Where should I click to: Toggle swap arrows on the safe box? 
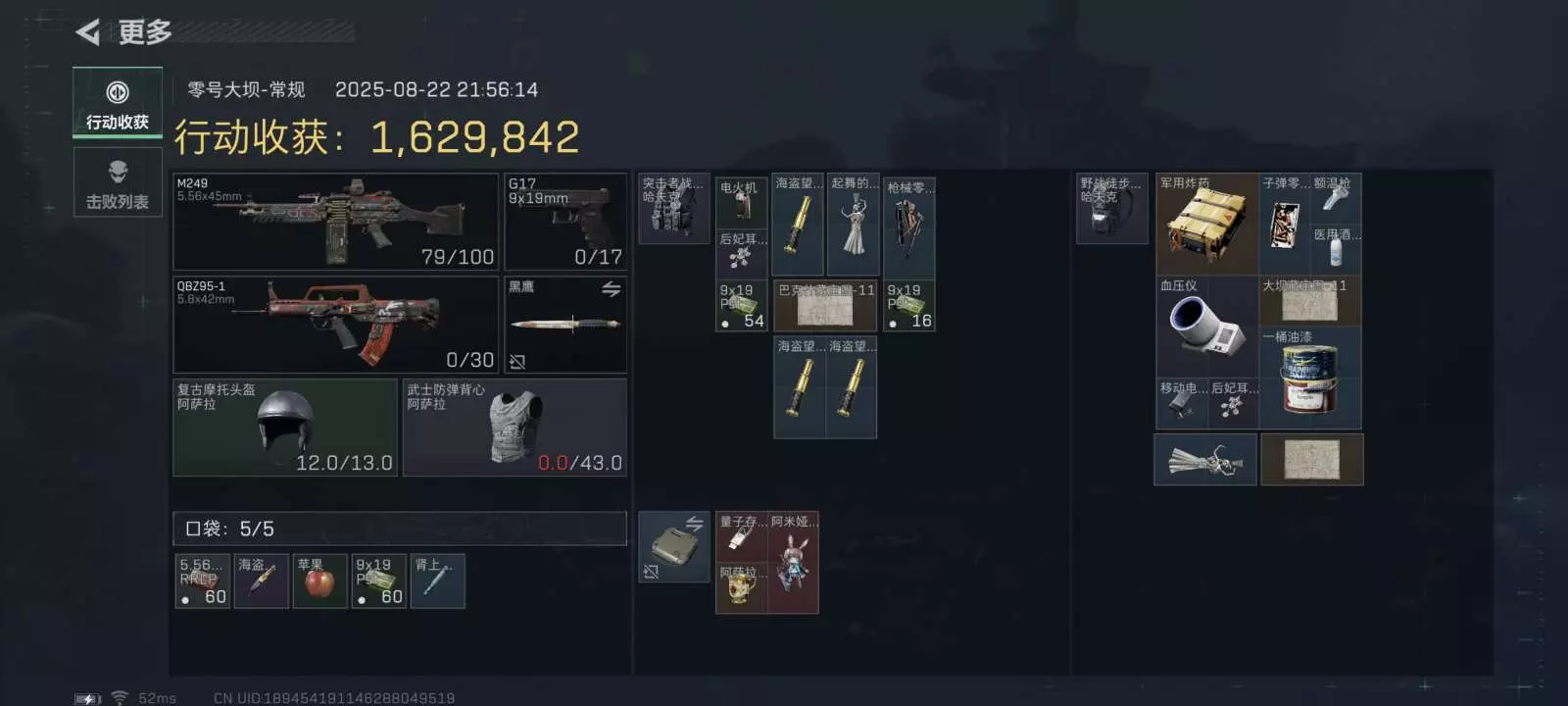694,523
